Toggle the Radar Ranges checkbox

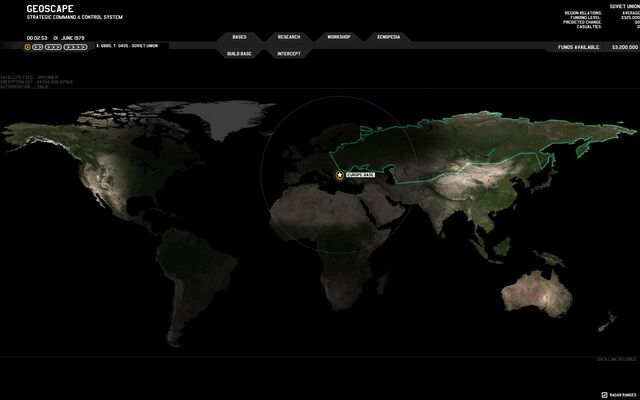pos(605,395)
